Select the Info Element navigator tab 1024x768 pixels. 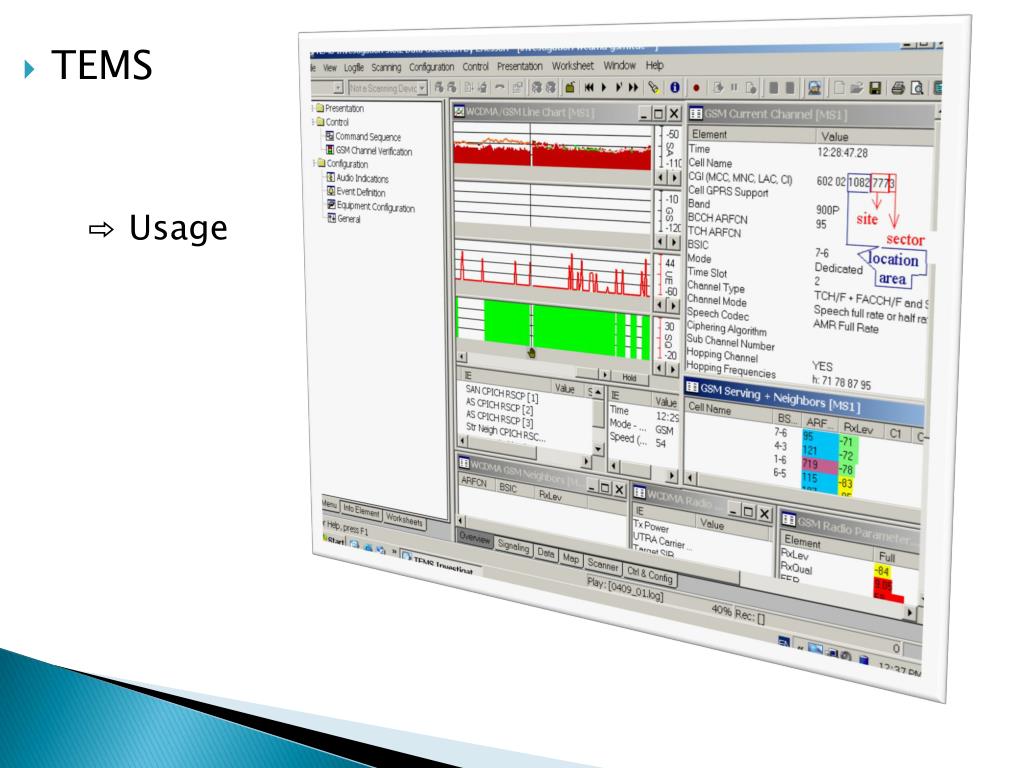[x=360, y=510]
